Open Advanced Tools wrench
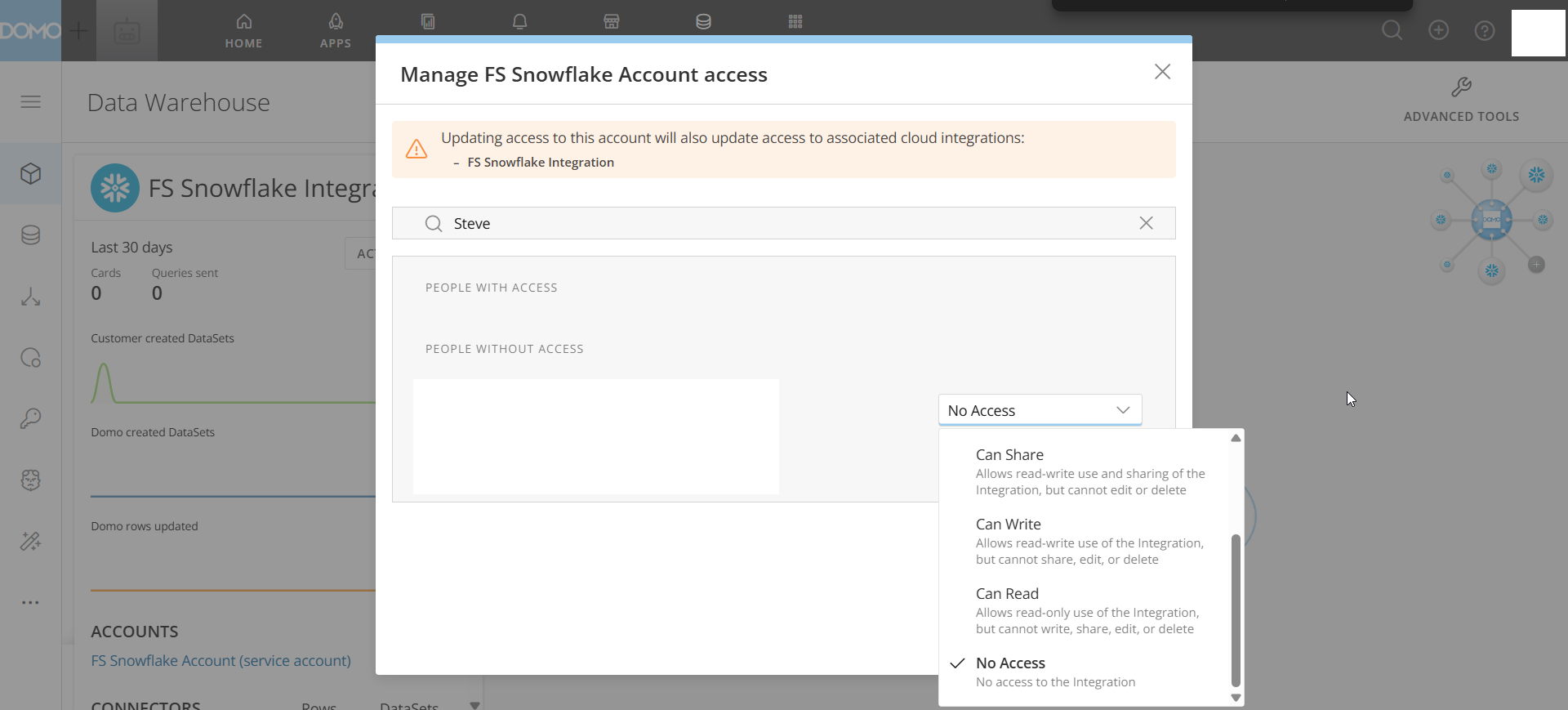The height and width of the screenshot is (710, 1568). 1461,100
